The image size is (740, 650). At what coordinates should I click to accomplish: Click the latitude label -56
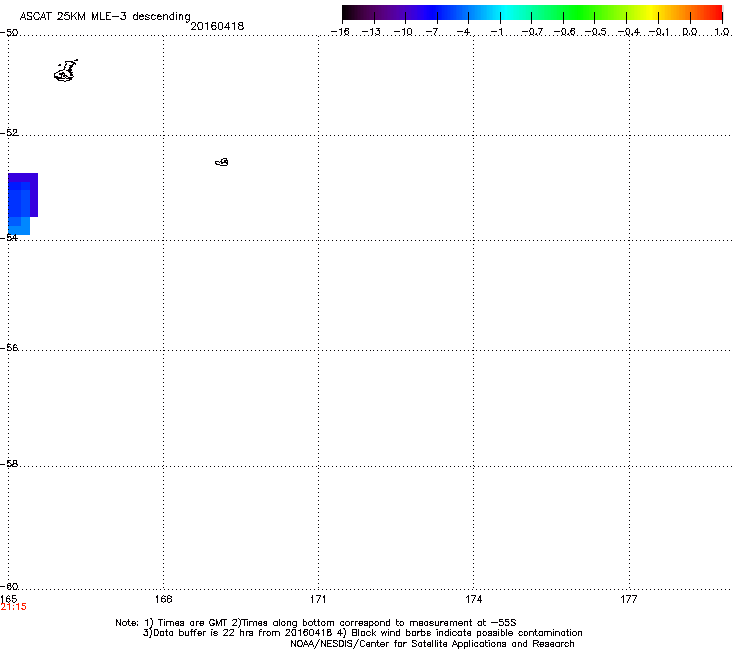pyautogui.click(x=9, y=348)
